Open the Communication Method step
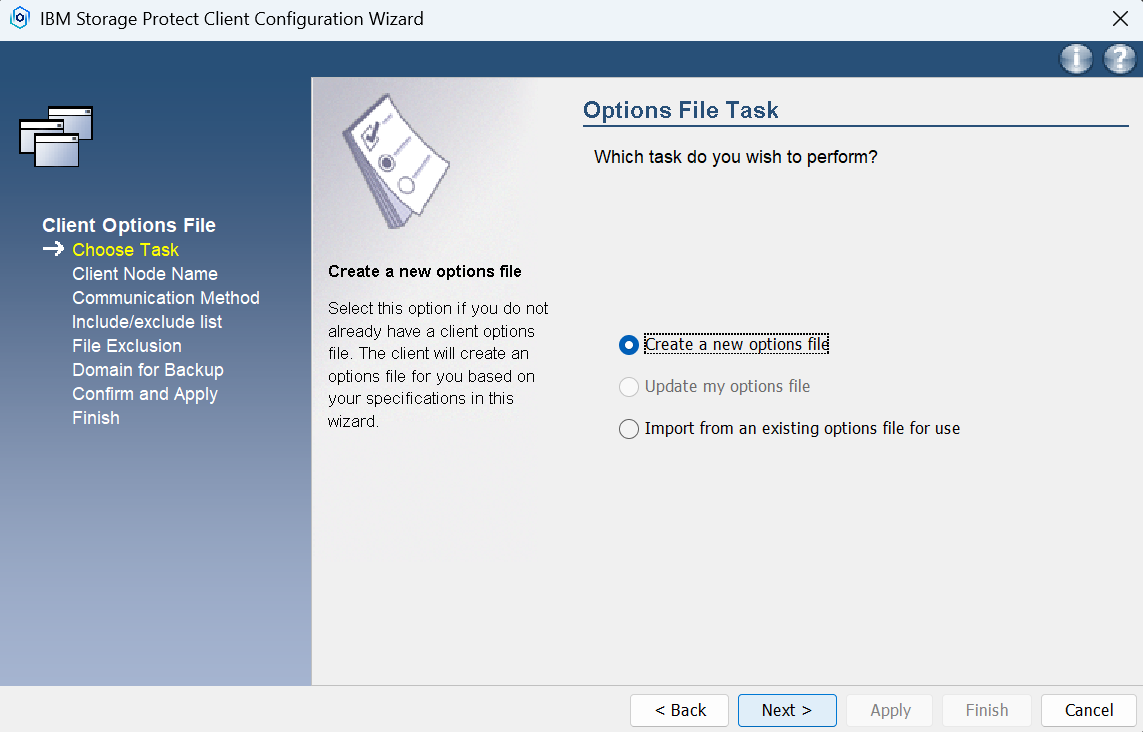 tap(165, 298)
